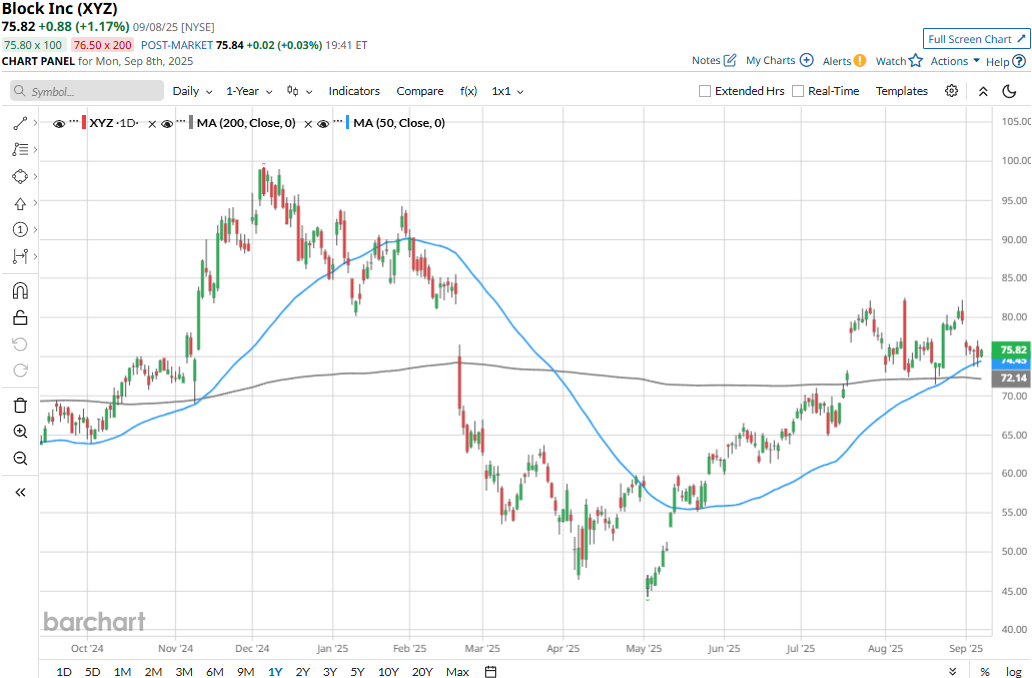Click the redo arrow icon

pos(20,371)
